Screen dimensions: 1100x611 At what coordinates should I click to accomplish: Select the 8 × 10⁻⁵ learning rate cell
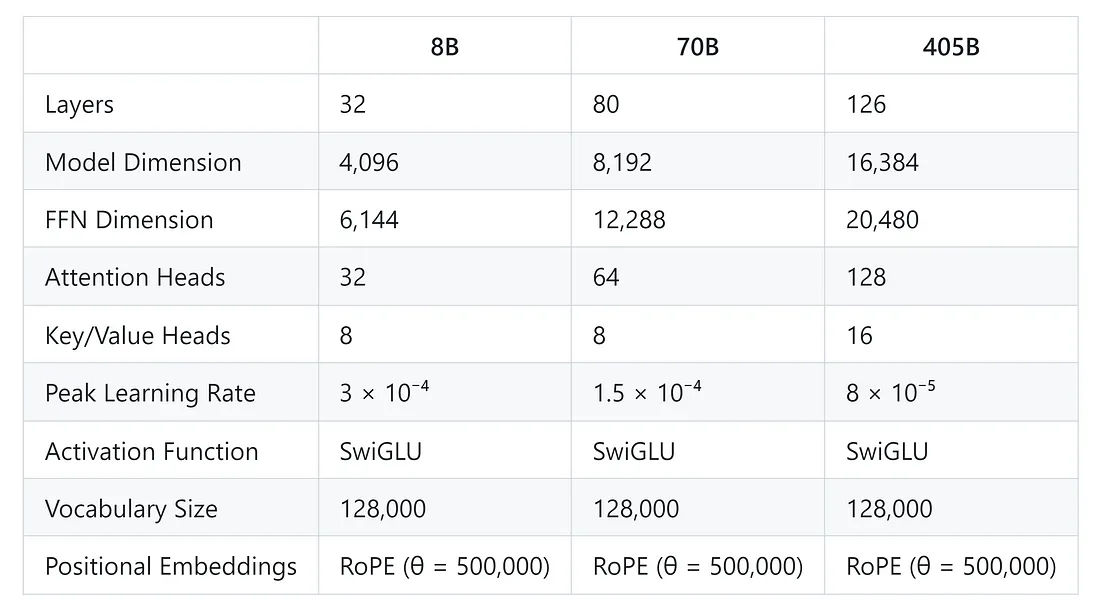(x=891, y=393)
